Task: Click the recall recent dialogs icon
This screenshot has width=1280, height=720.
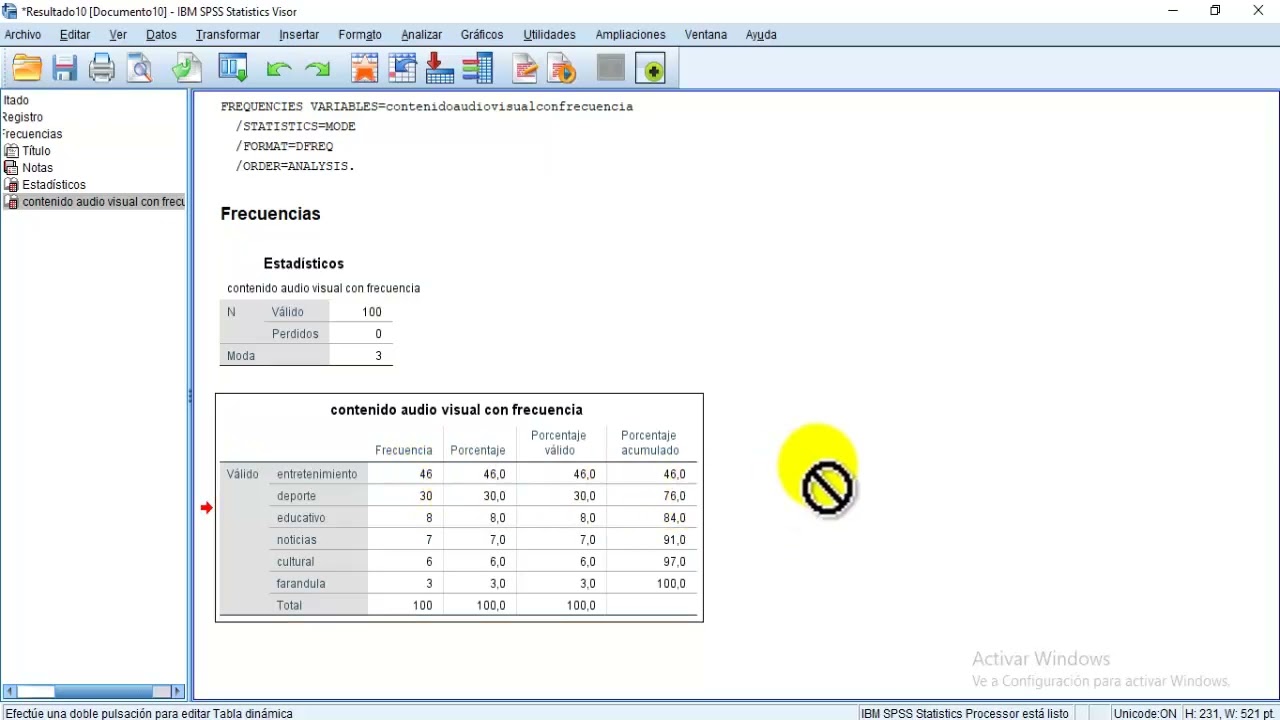Action: (x=233, y=69)
